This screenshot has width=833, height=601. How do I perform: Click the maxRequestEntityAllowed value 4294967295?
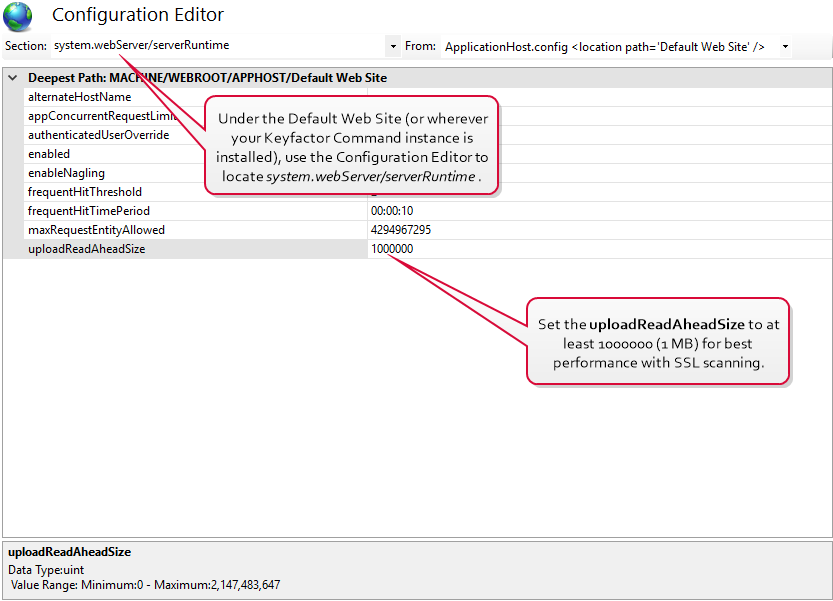[404, 230]
